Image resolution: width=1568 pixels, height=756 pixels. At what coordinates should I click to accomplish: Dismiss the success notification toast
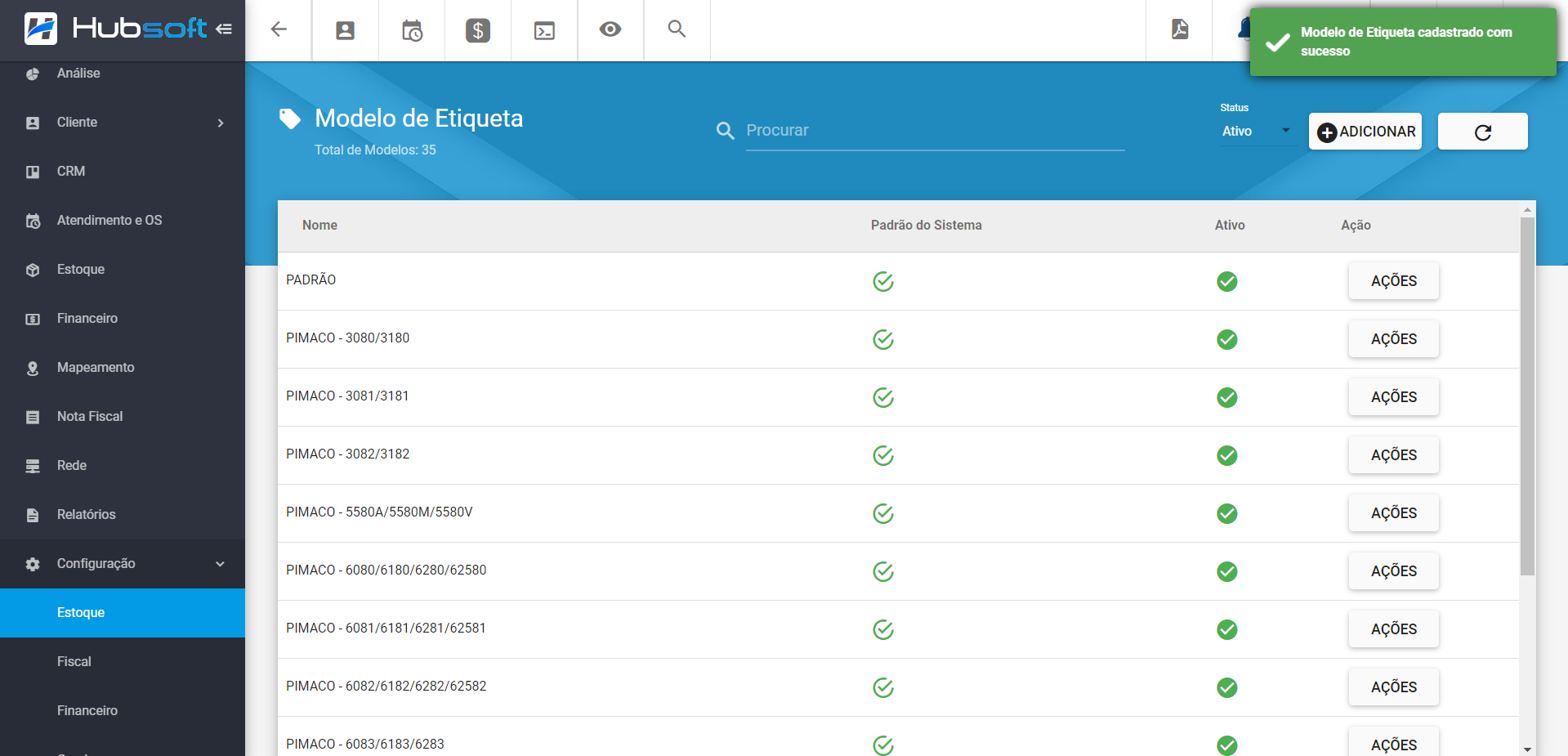point(1403,42)
